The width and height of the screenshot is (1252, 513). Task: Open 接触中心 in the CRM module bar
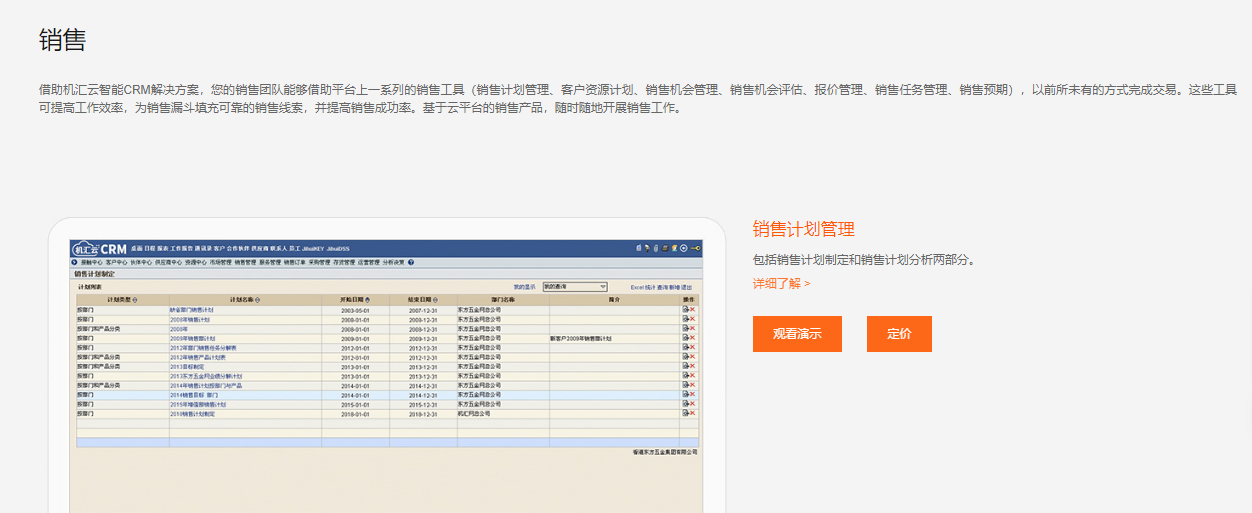coord(92,262)
